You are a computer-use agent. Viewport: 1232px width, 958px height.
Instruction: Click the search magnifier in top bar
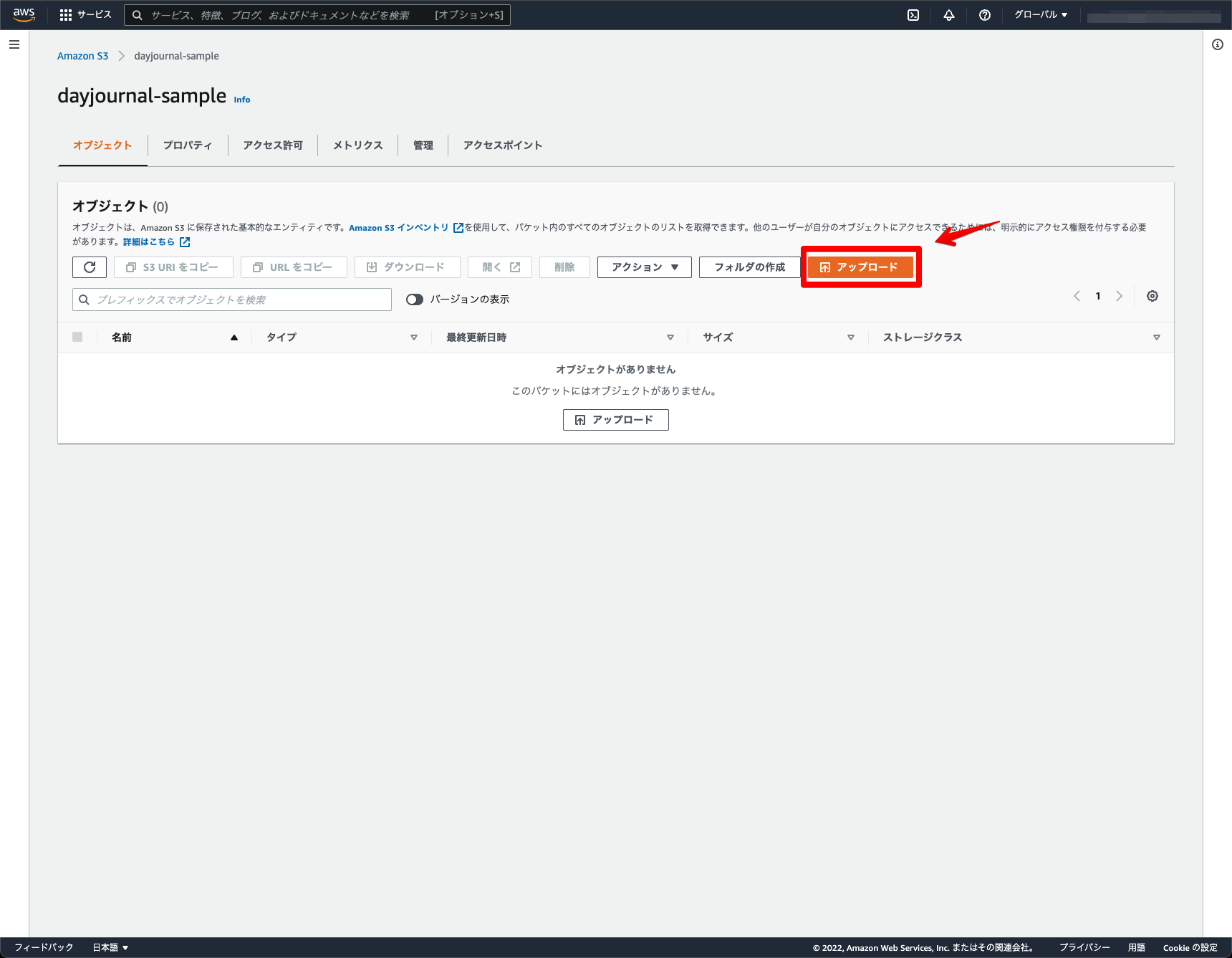[x=138, y=15]
